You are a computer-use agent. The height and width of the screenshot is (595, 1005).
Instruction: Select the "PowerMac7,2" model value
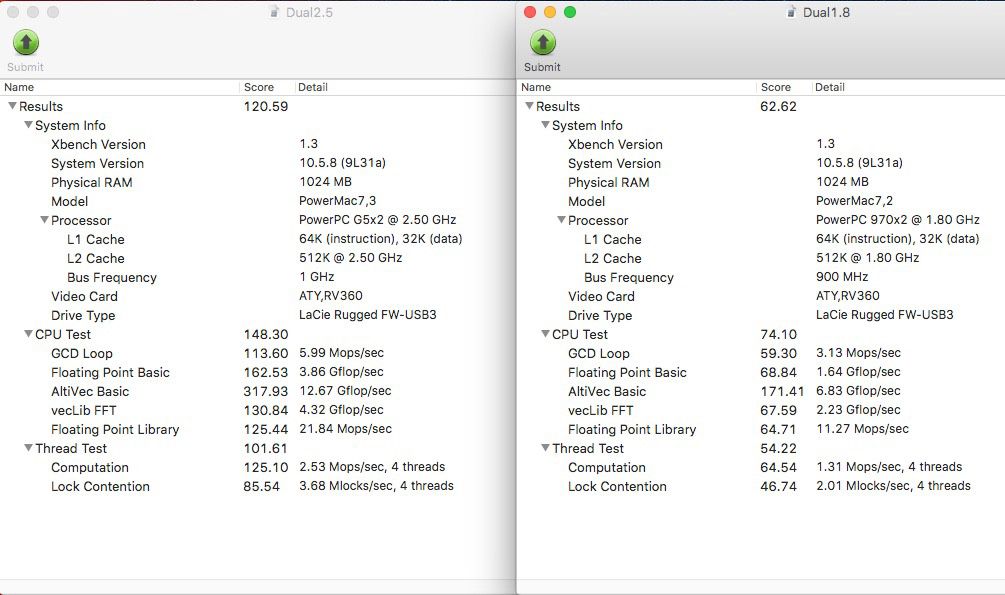[854, 201]
